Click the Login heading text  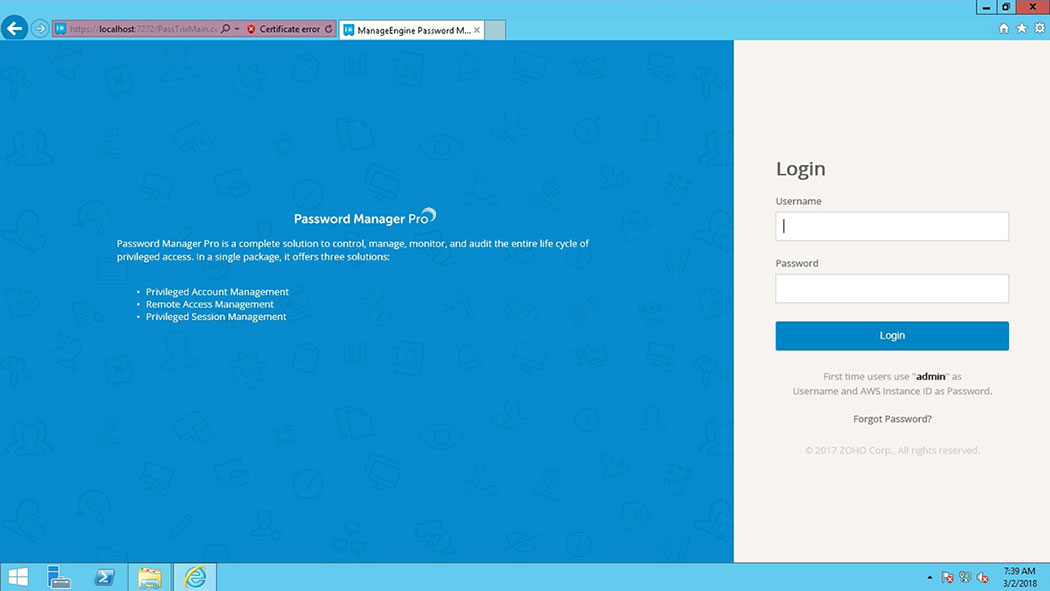tap(800, 169)
